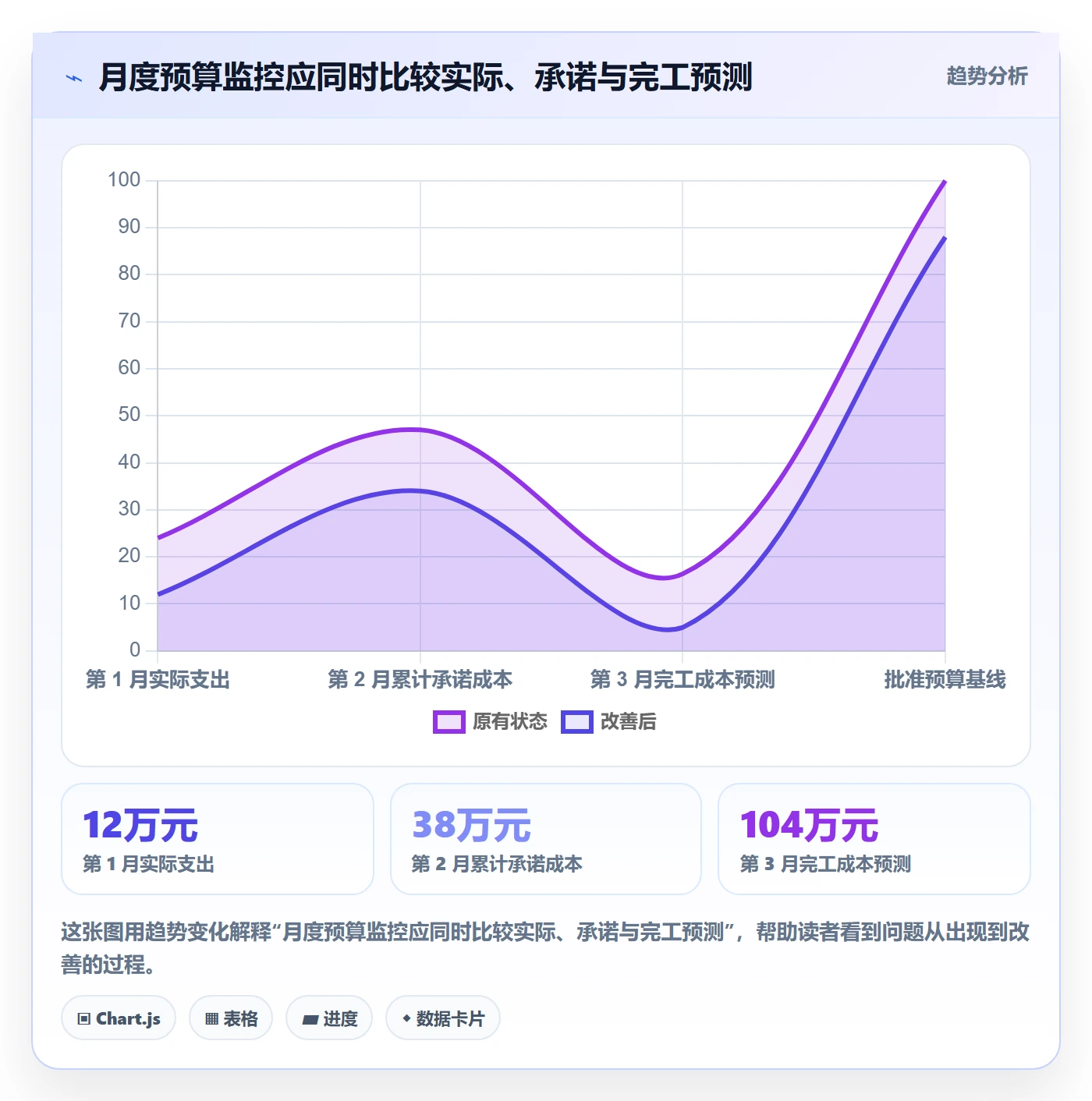Click the grid icon in the 表格 tag
Screen dimensions: 1092x1101
[x=211, y=1018]
